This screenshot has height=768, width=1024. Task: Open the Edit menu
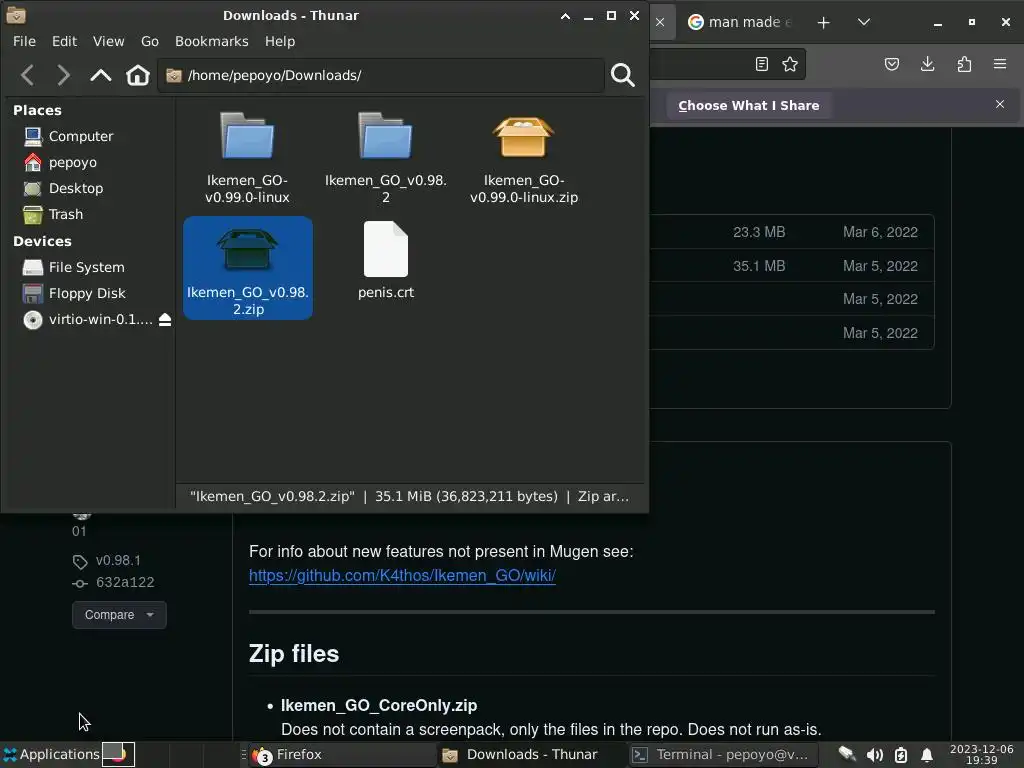[65, 41]
